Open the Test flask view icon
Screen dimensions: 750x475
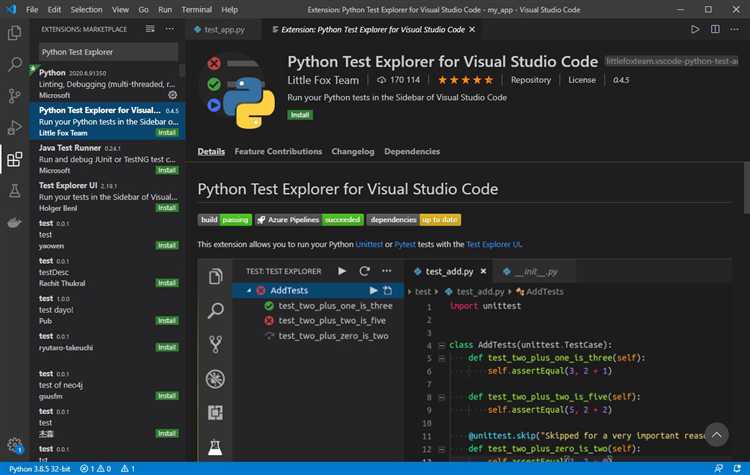tap(14, 191)
